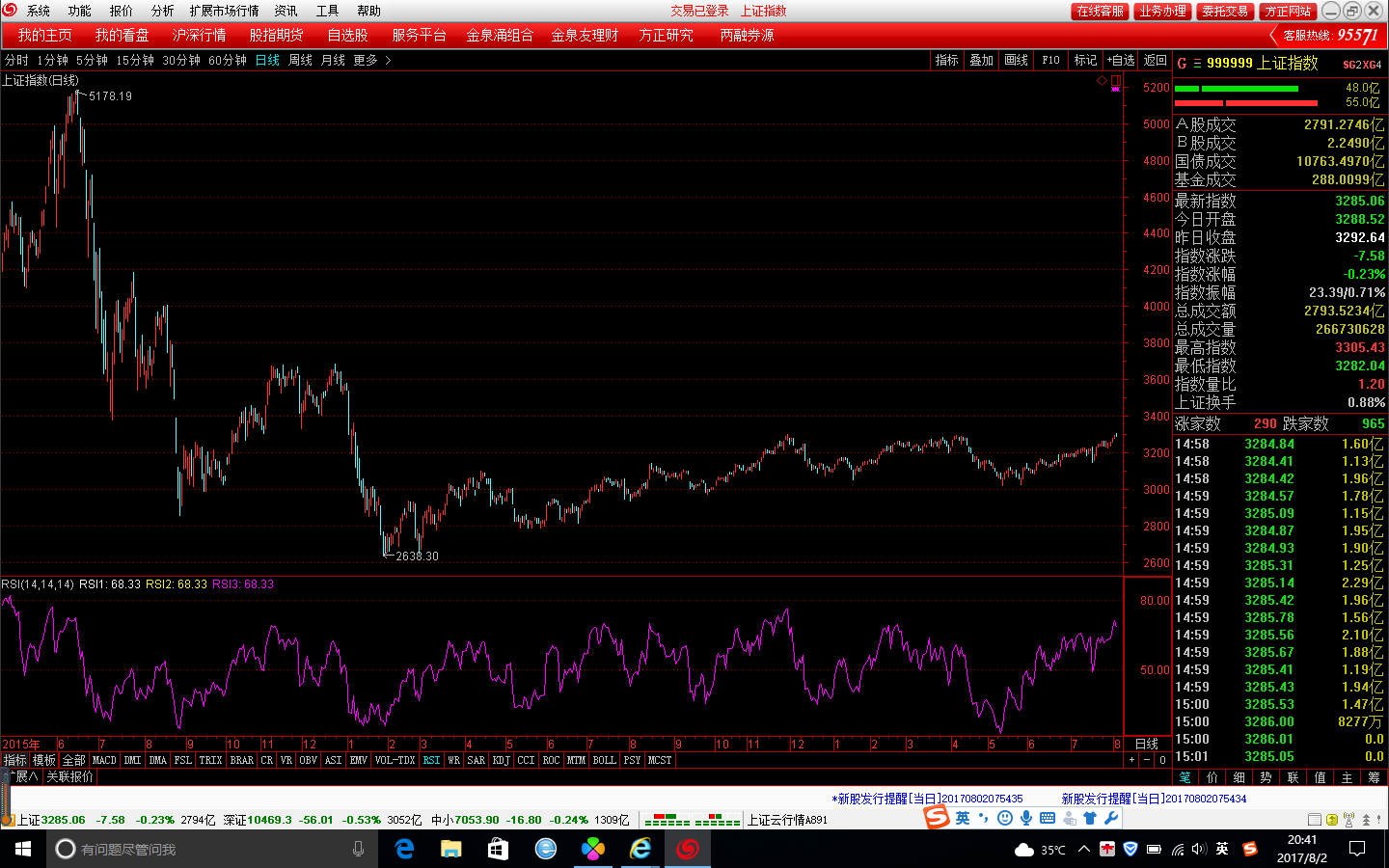Open 两融券源 tab
The image size is (1389, 868).
click(x=747, y=35)
